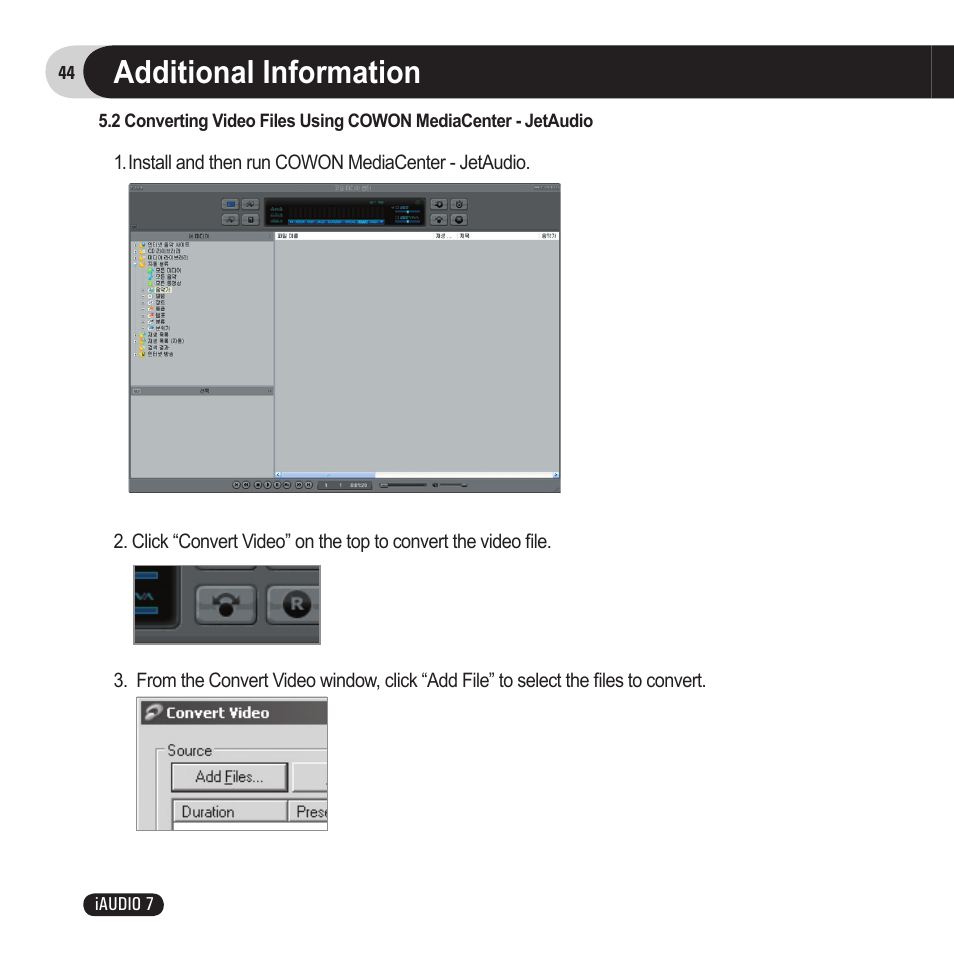Pause playback with the pause button
This screenshot has width=954, height=954.
click(277, 485)
